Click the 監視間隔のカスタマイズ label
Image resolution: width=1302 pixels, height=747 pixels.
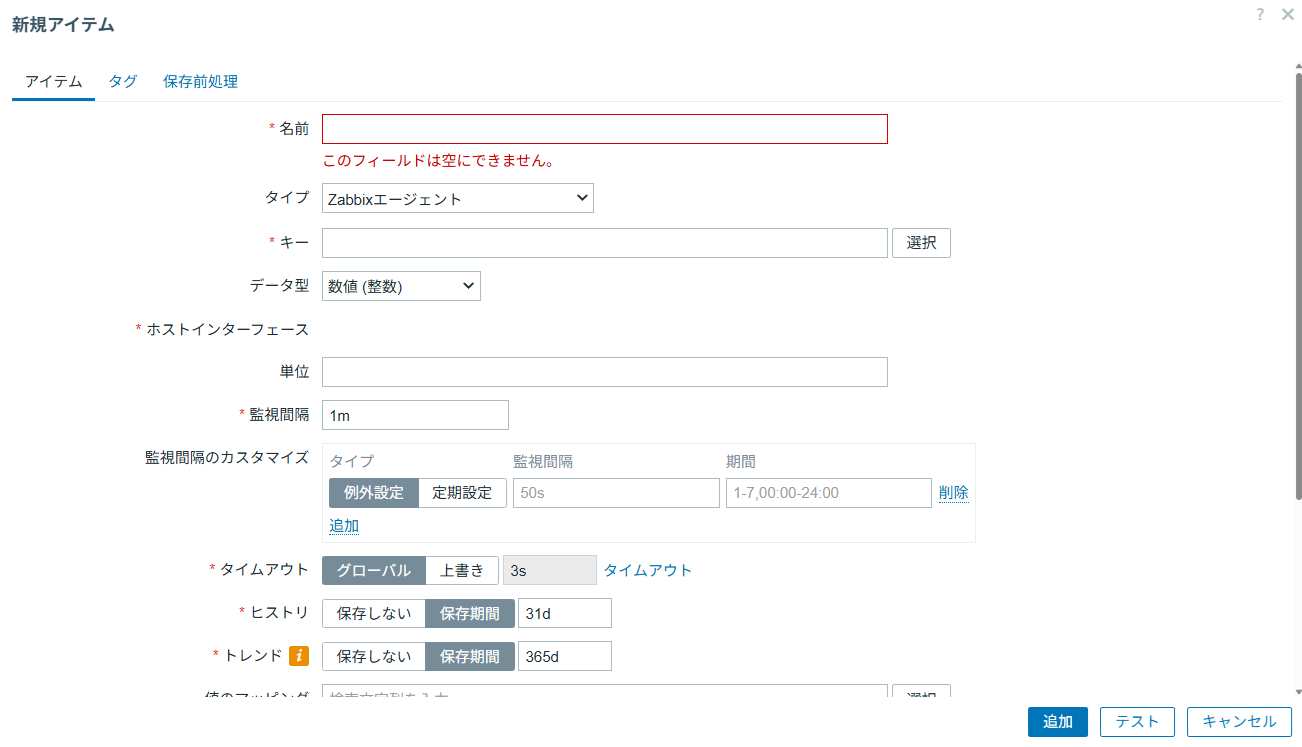pos(227,457)
